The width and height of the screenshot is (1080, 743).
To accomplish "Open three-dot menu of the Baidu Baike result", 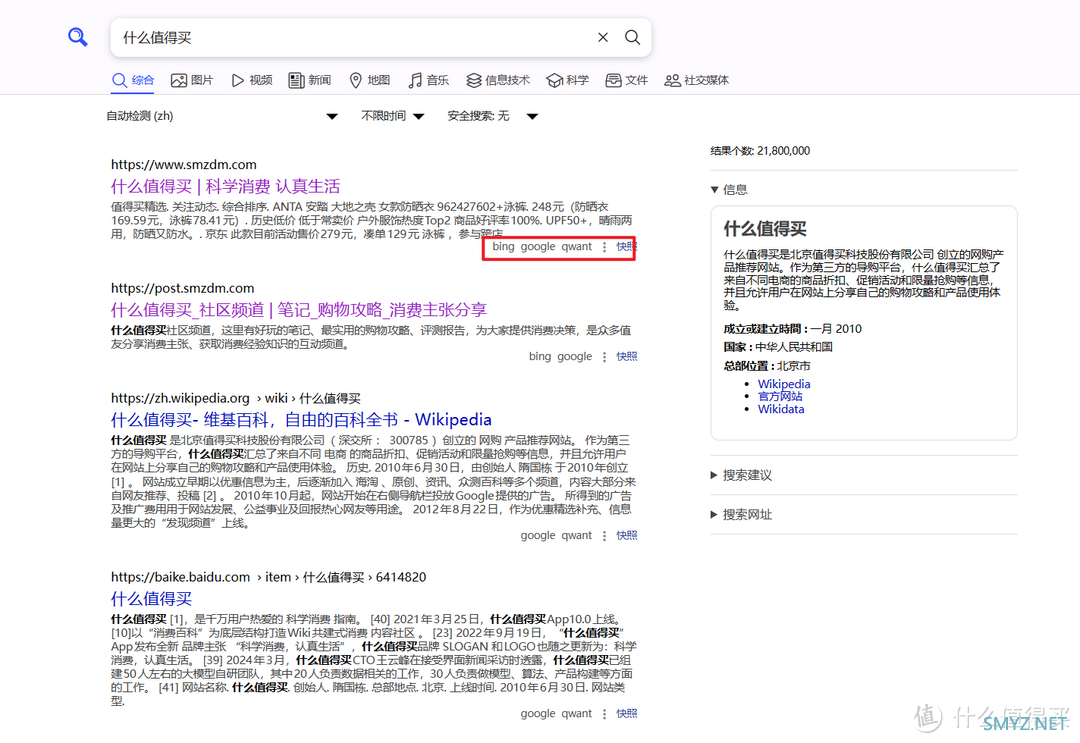I will coord(604,714).
